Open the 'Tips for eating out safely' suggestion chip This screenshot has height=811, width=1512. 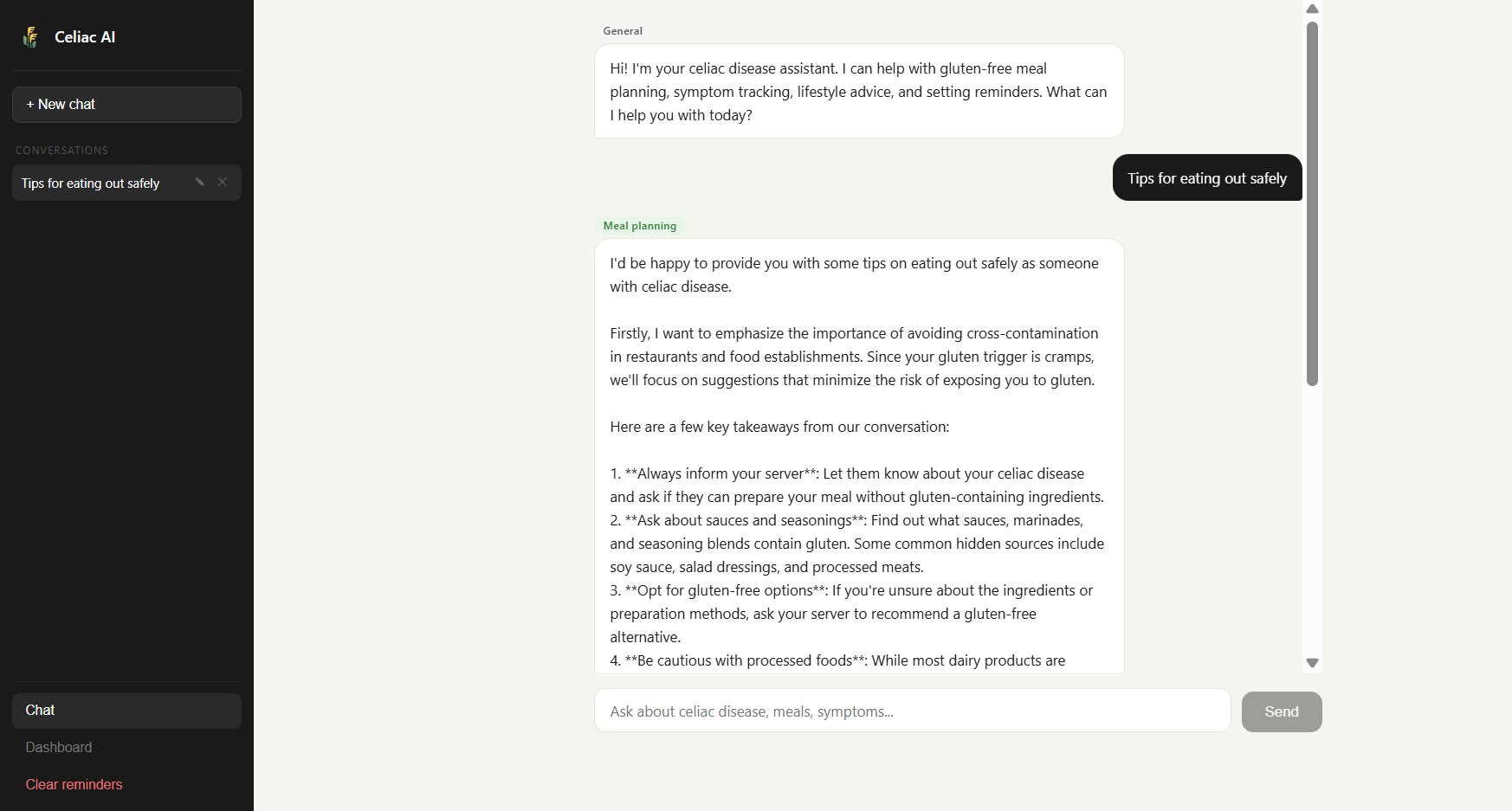pos(1206,177)
